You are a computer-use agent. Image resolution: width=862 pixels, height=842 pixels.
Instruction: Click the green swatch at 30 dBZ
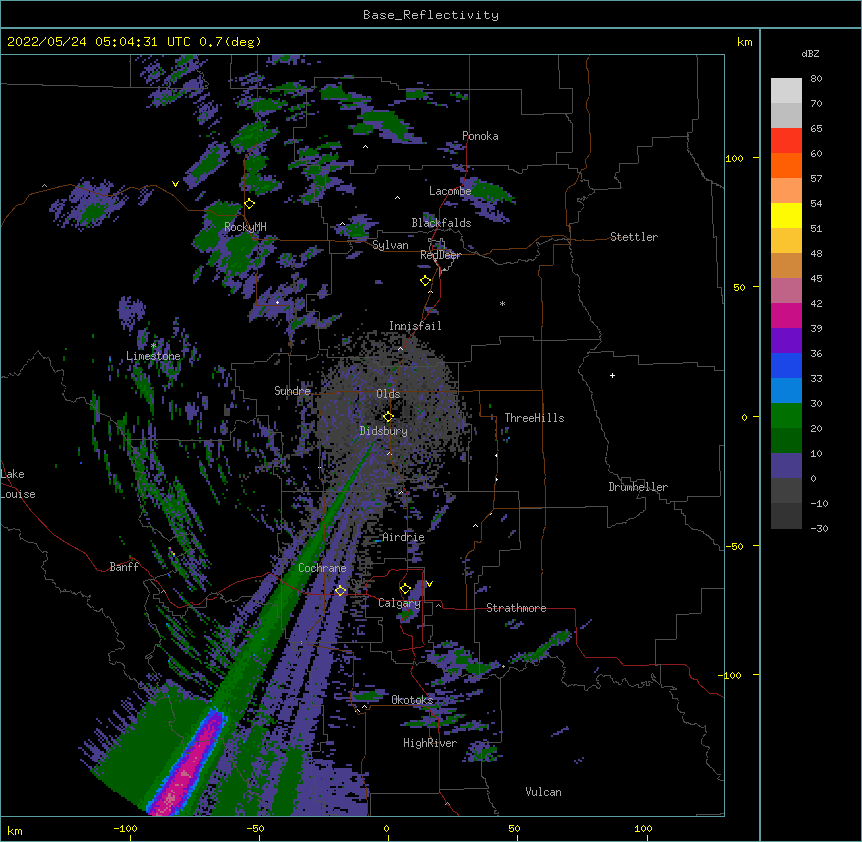[x=786, y=416]
